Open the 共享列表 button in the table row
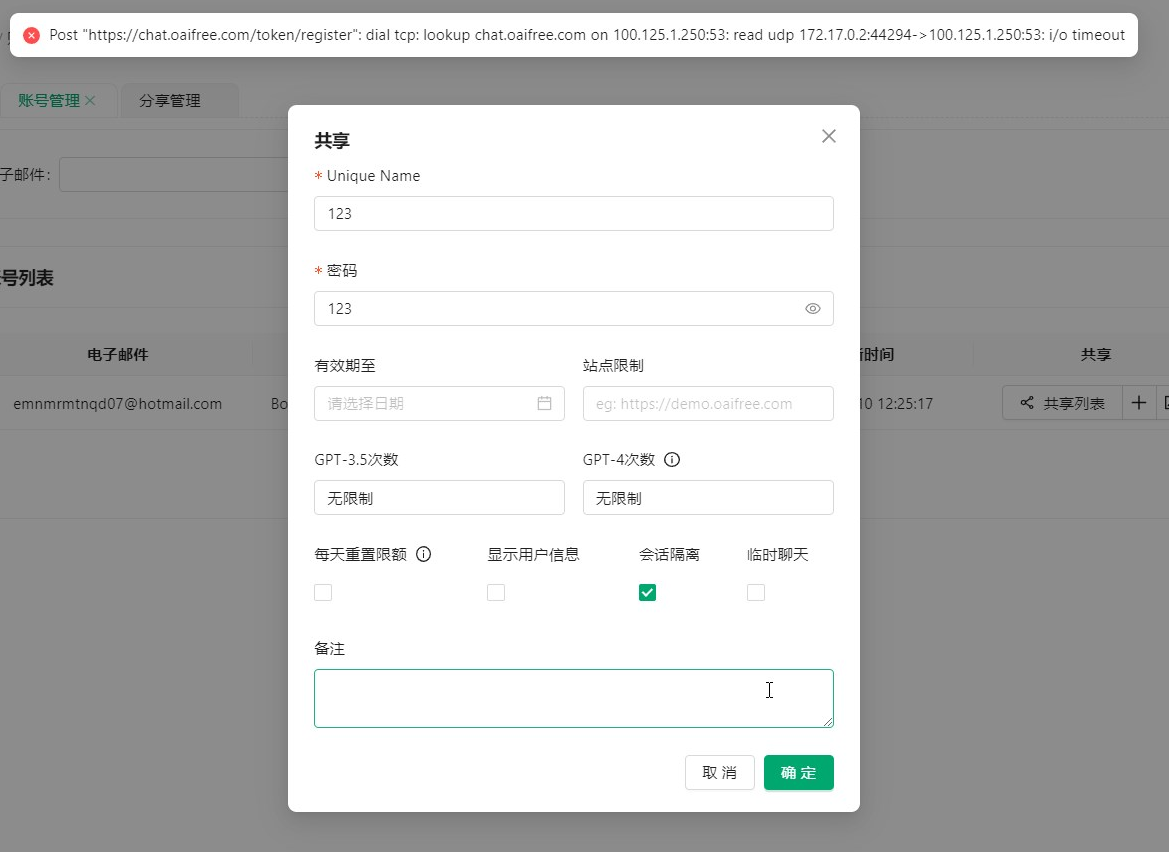Viewport: 1169px width, 852px height. point(1062,403)
